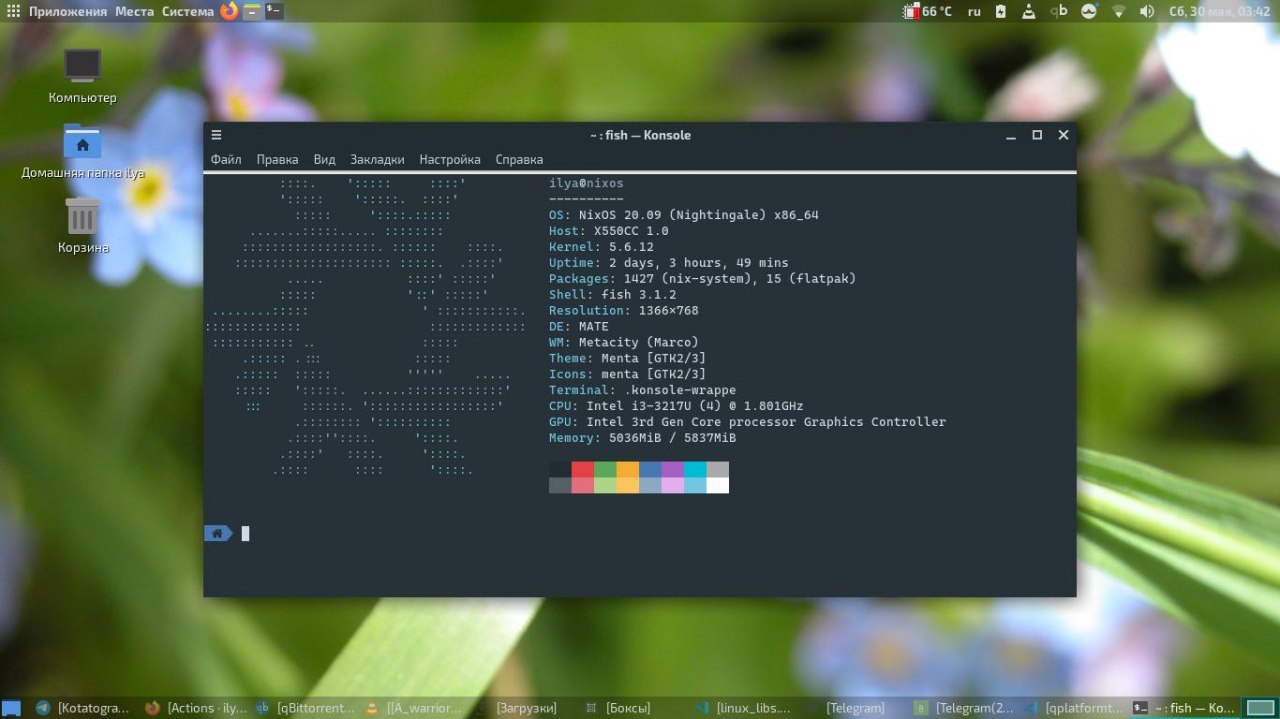Click the home prompt badge in terminal

point(218,533)
